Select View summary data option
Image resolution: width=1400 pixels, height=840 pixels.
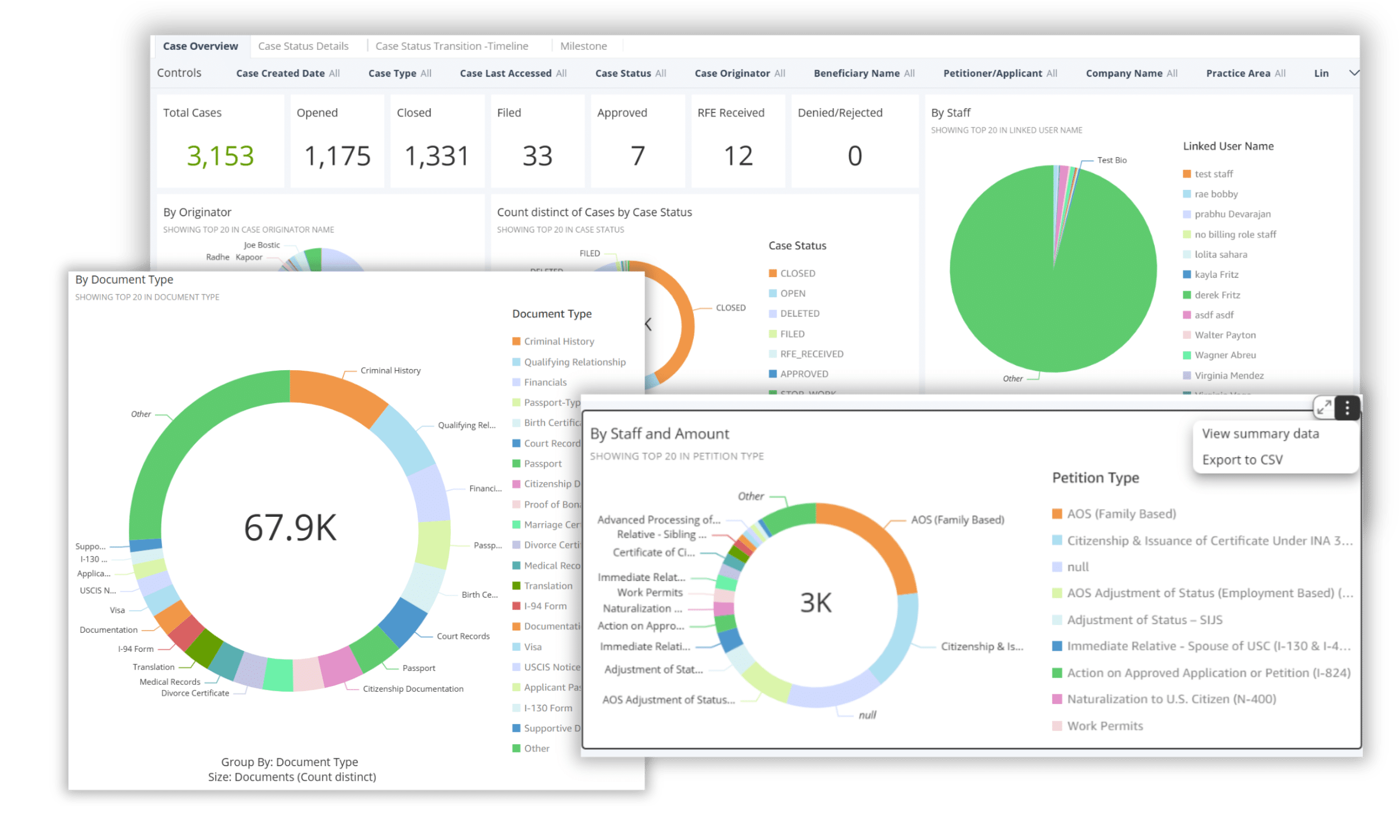click(1259, 433)
